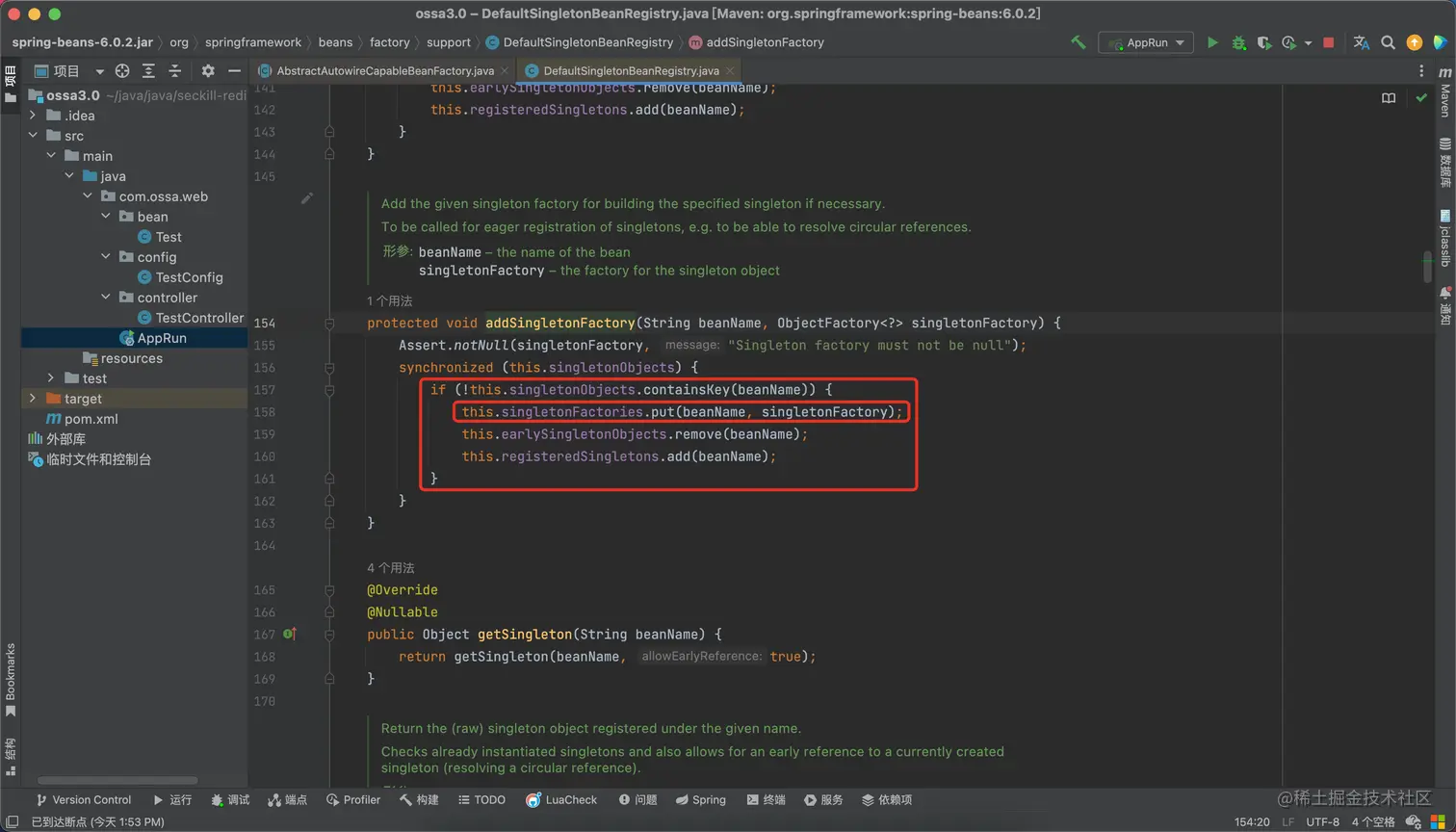Toggle Reader mode book icon
The image size is (1456, 832).
click(x=1389, y=97)
